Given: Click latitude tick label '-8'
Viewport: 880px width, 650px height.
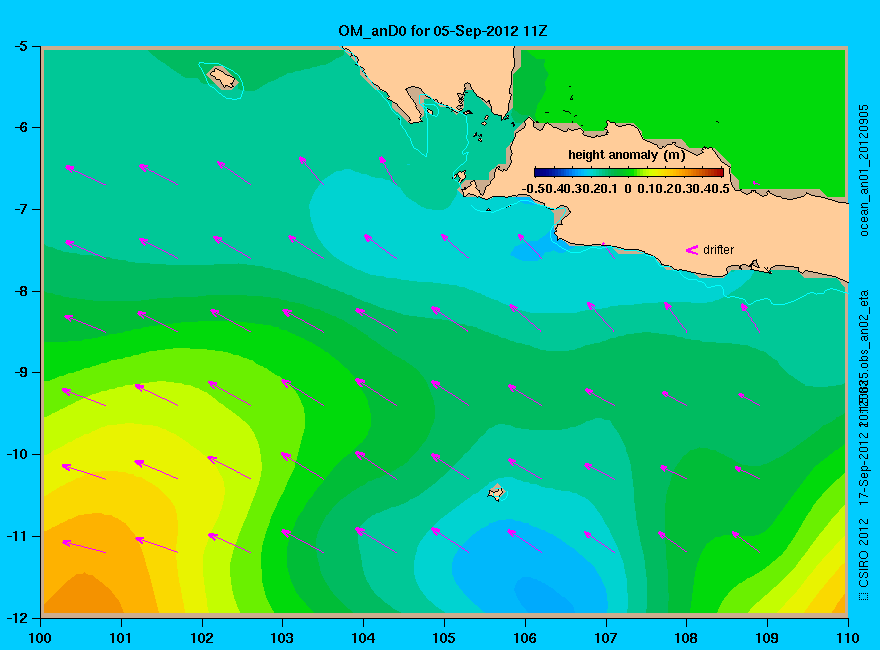Looking at the screenshot, I should [21, 291].
